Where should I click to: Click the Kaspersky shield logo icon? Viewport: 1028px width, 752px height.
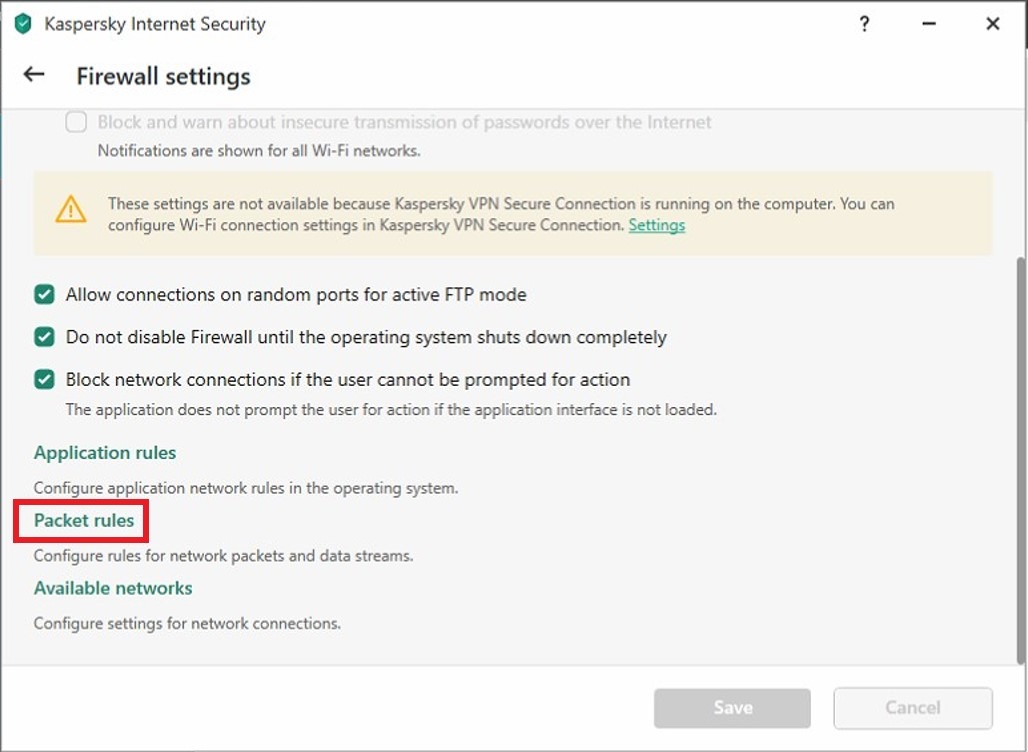[x=23, y=24]
